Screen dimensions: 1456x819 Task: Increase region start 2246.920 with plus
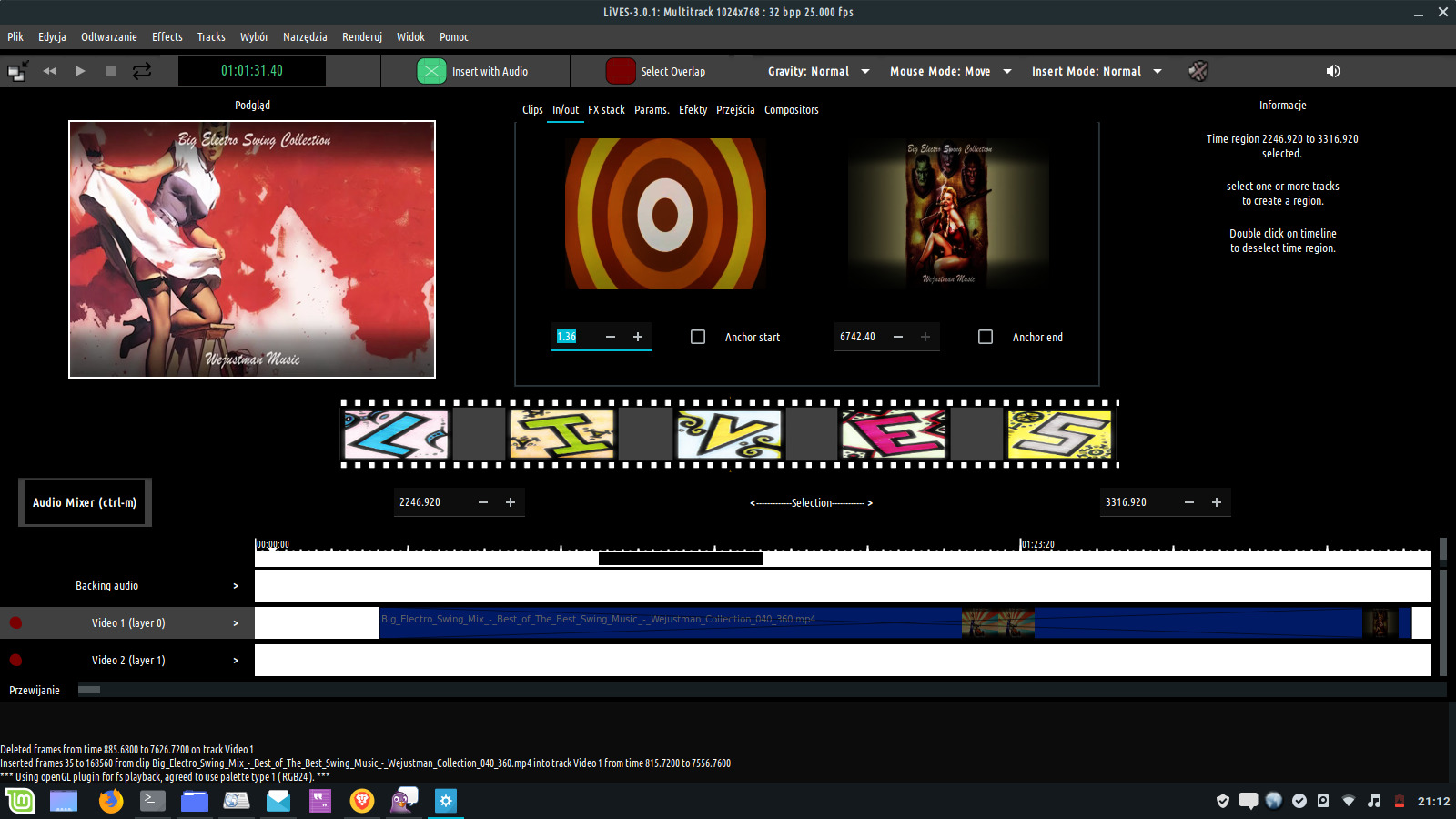coord(511,502)
